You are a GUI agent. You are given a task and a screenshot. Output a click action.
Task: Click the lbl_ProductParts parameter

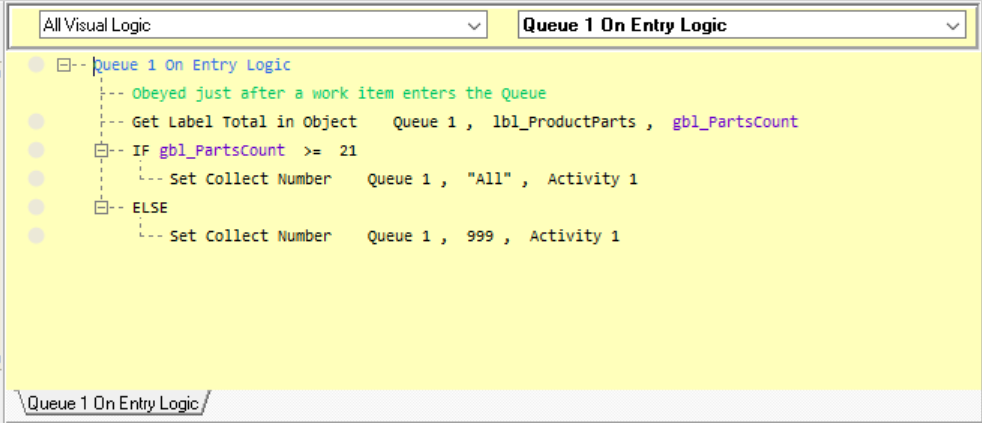564,122
